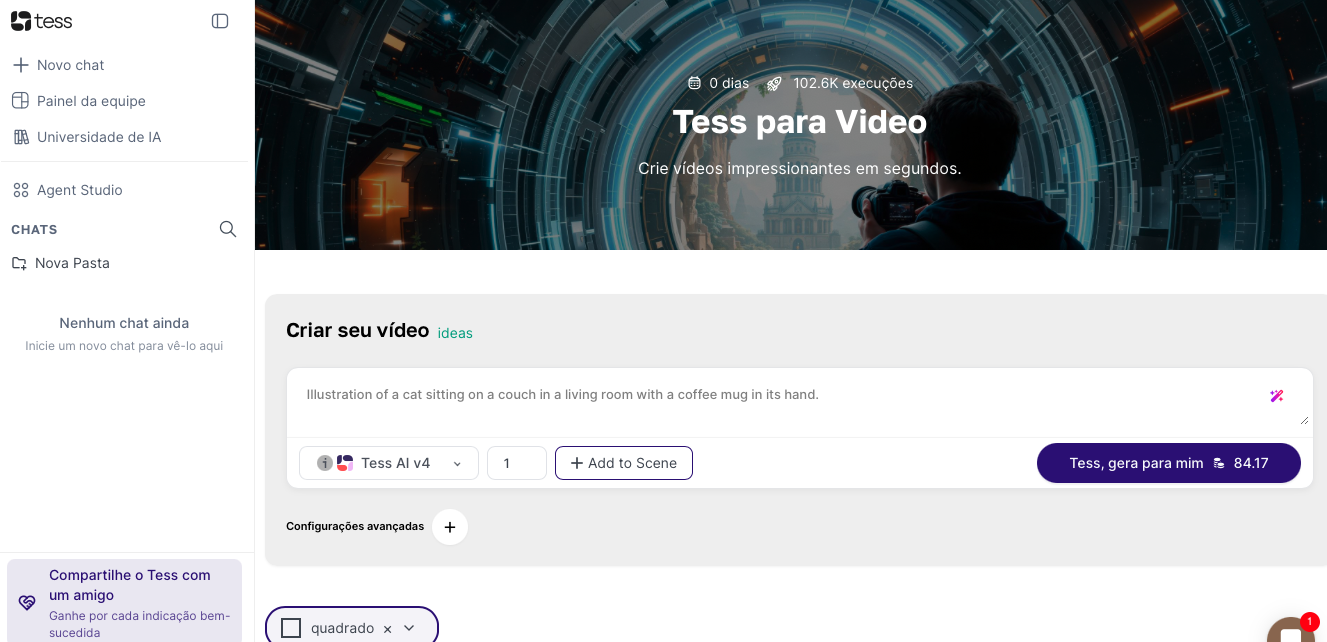1327x642 pixels.
Task: Open Agent Studio
Action: tap(67, 190)
